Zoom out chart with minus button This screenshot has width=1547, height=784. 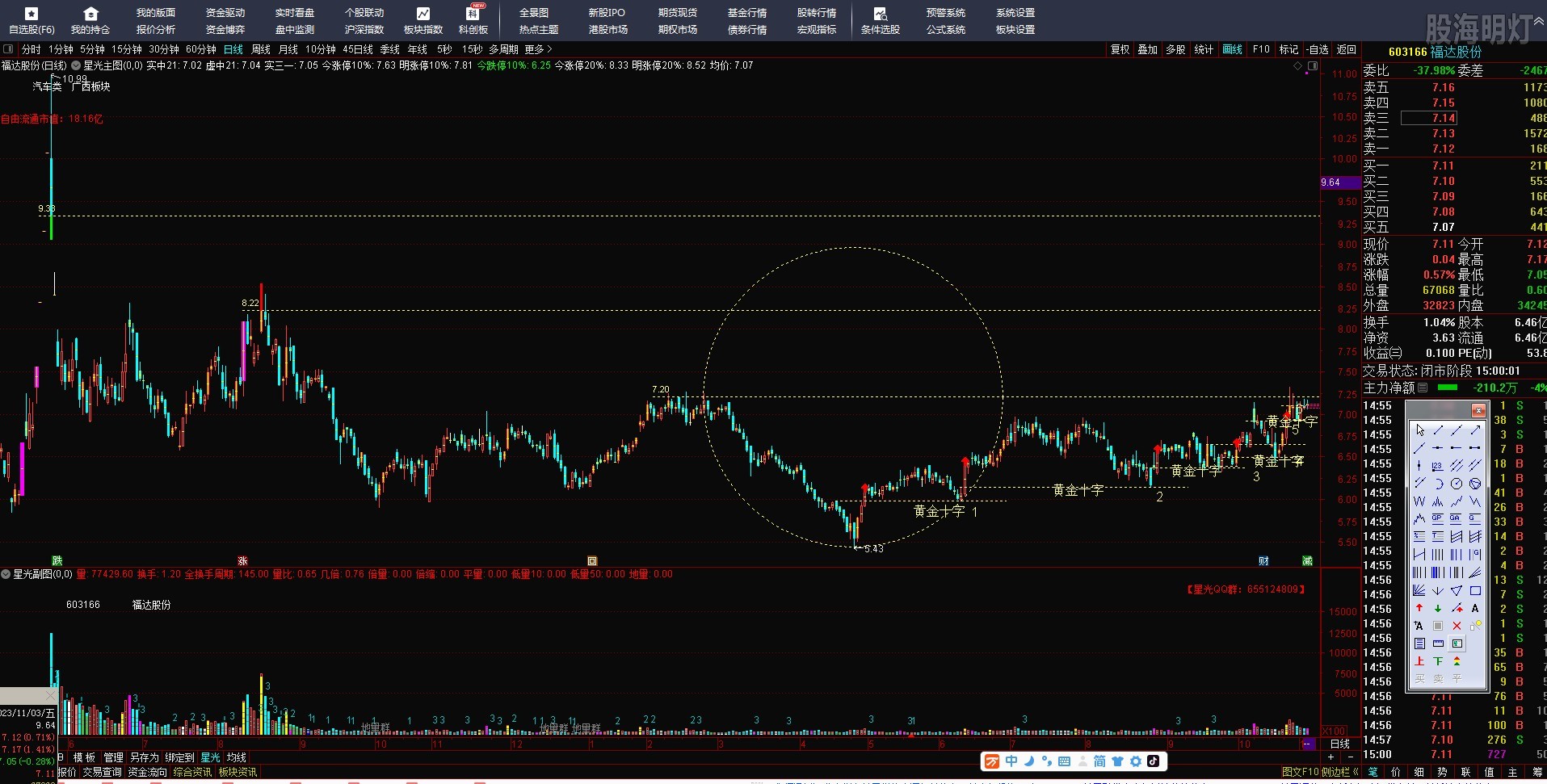tap(1349, 757)
